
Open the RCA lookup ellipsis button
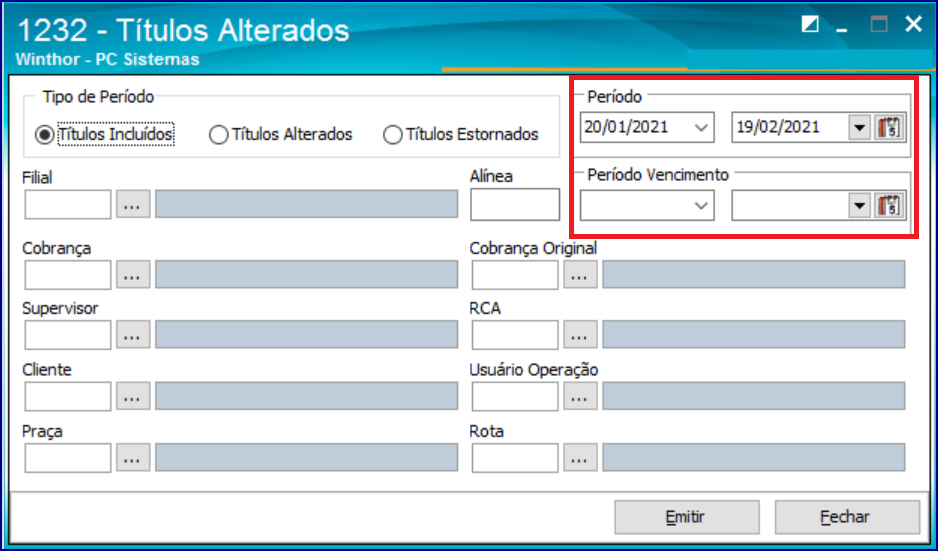[580, 335]
